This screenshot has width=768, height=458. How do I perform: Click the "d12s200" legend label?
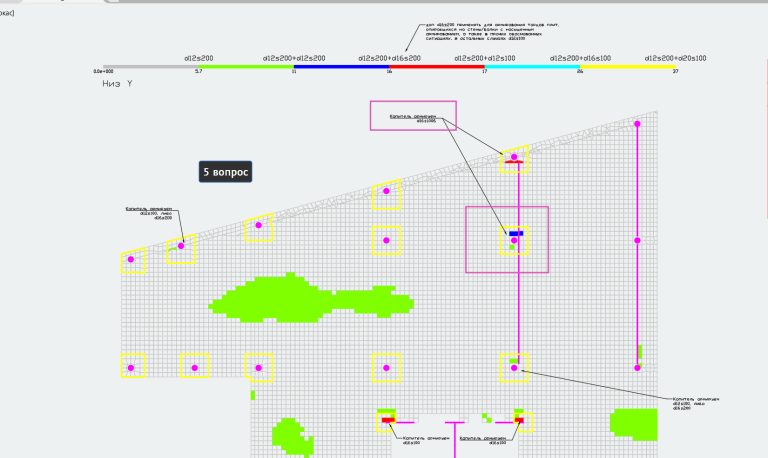point(198,58)
